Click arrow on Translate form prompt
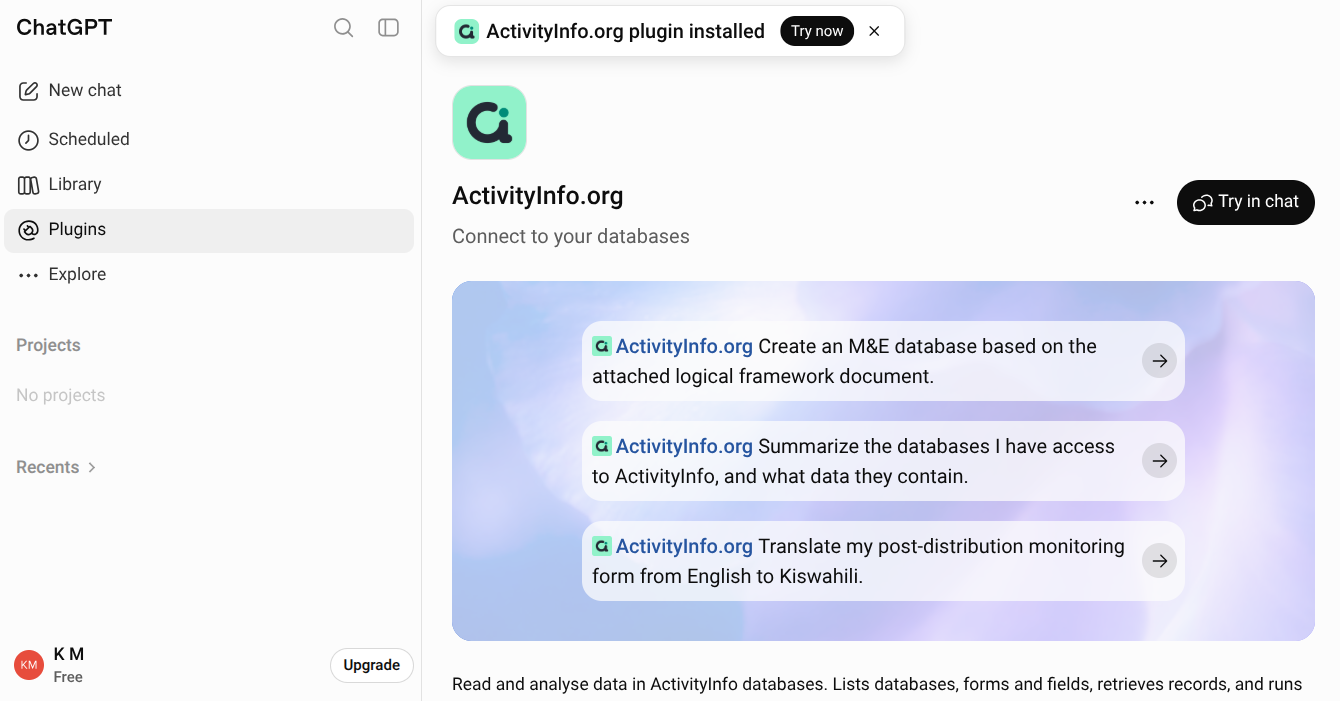The height and width of the screenshot is (701, 1340). (1159, 561)
